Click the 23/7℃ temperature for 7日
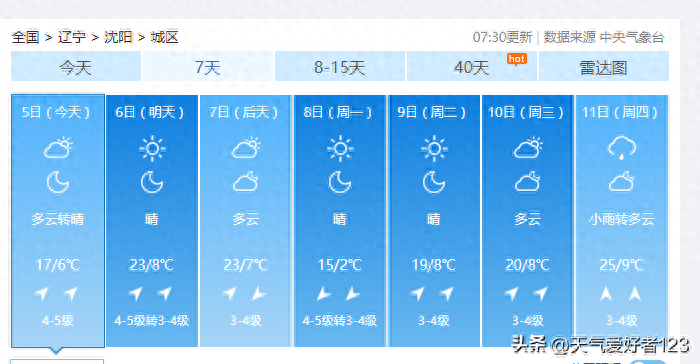700x364 pixels. pos(246,265)
